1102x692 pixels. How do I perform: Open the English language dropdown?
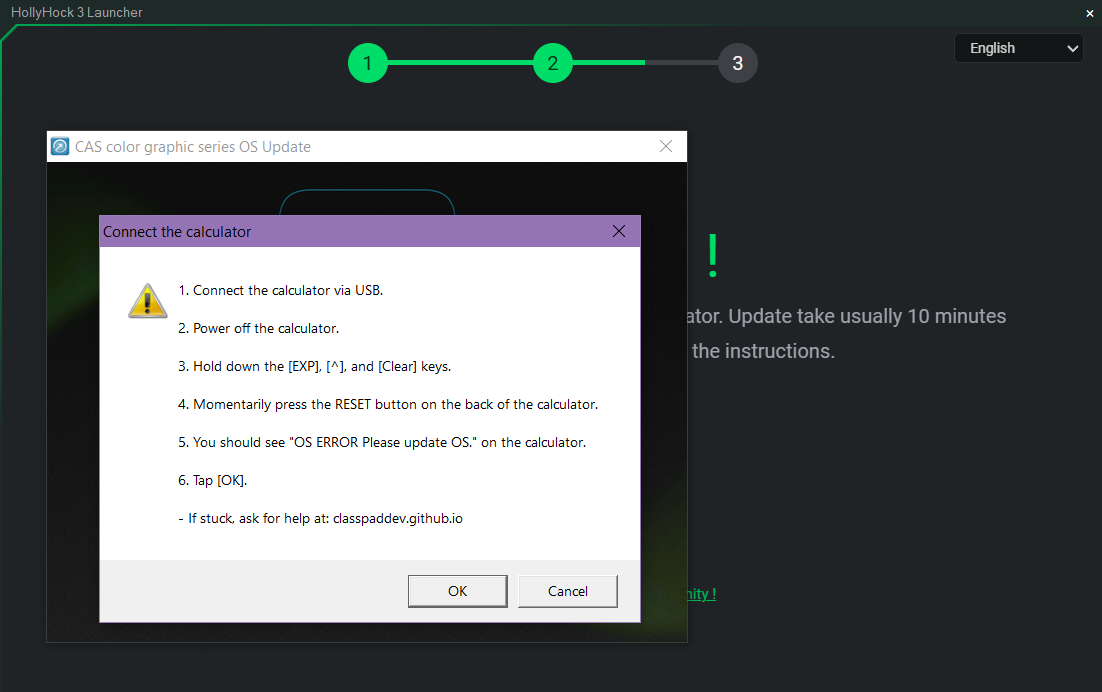point(1018,48)
